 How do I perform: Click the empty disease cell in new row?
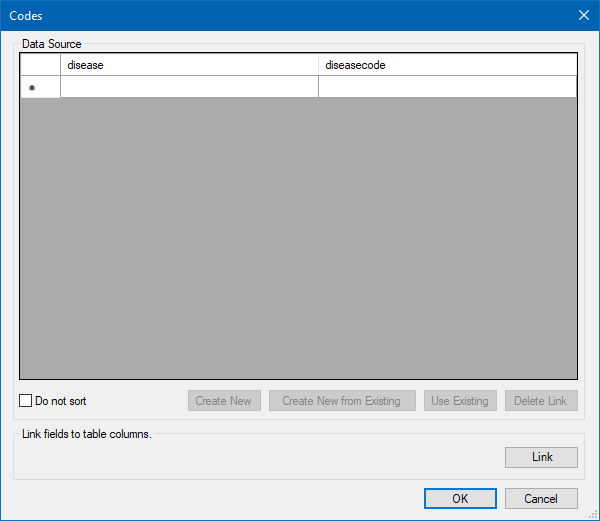click(x=189, y=87)
